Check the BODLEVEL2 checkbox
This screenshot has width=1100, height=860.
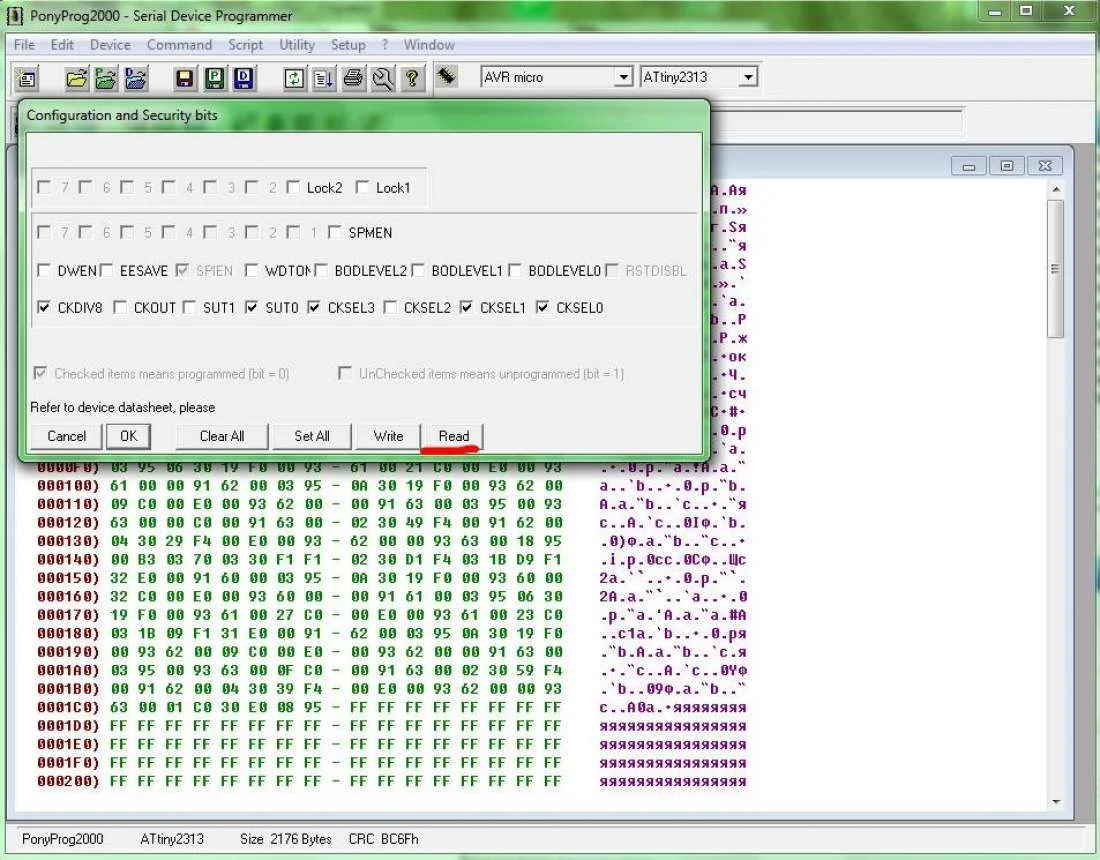tap(321, 270)
